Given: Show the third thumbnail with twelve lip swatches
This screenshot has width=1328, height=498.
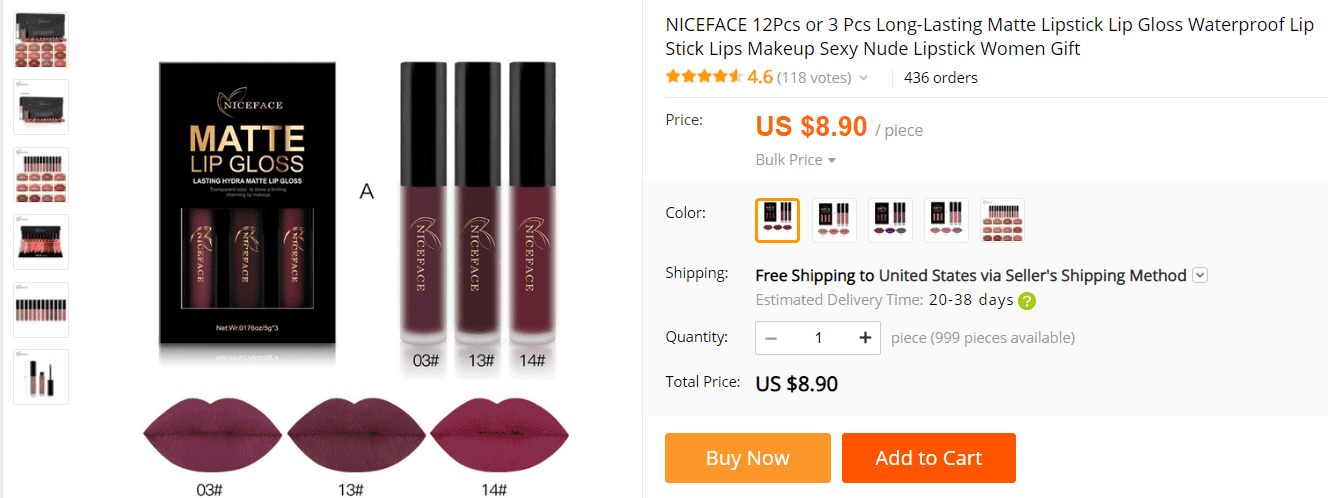Looking at the screenshot, I should 41,175.
